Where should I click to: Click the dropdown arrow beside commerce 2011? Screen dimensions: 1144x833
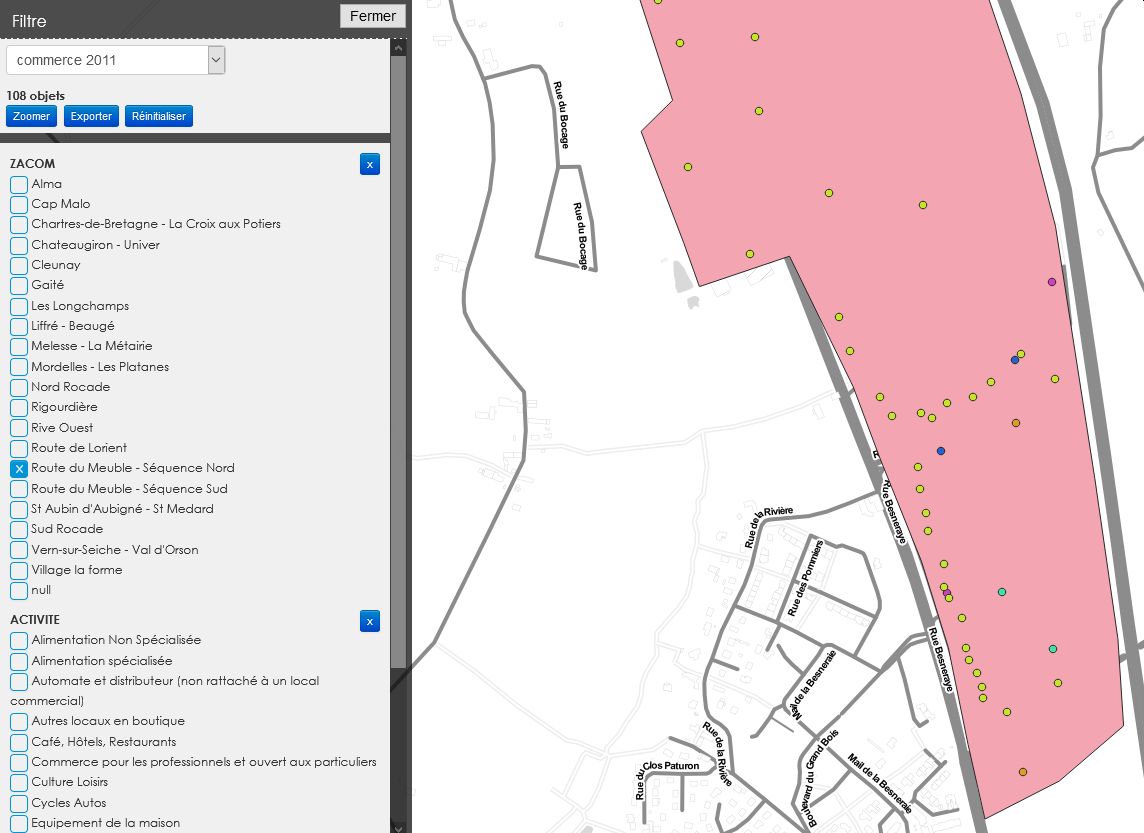216,60
